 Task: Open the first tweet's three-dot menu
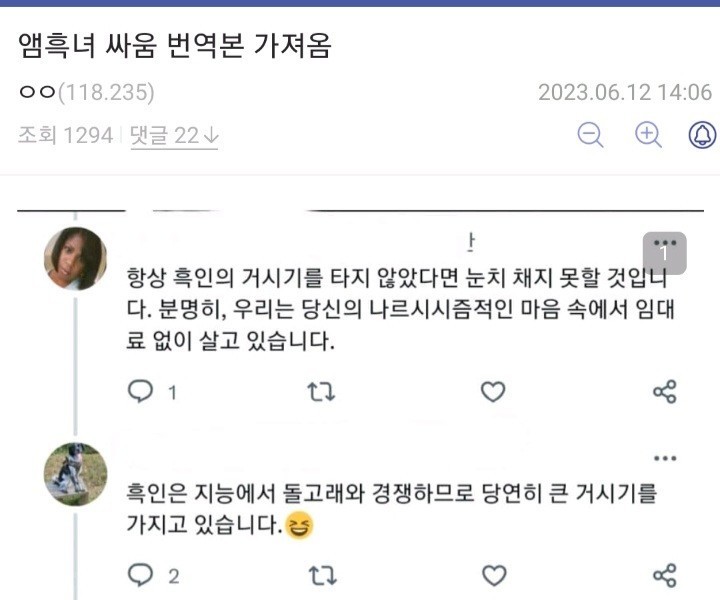click(665, 243)
